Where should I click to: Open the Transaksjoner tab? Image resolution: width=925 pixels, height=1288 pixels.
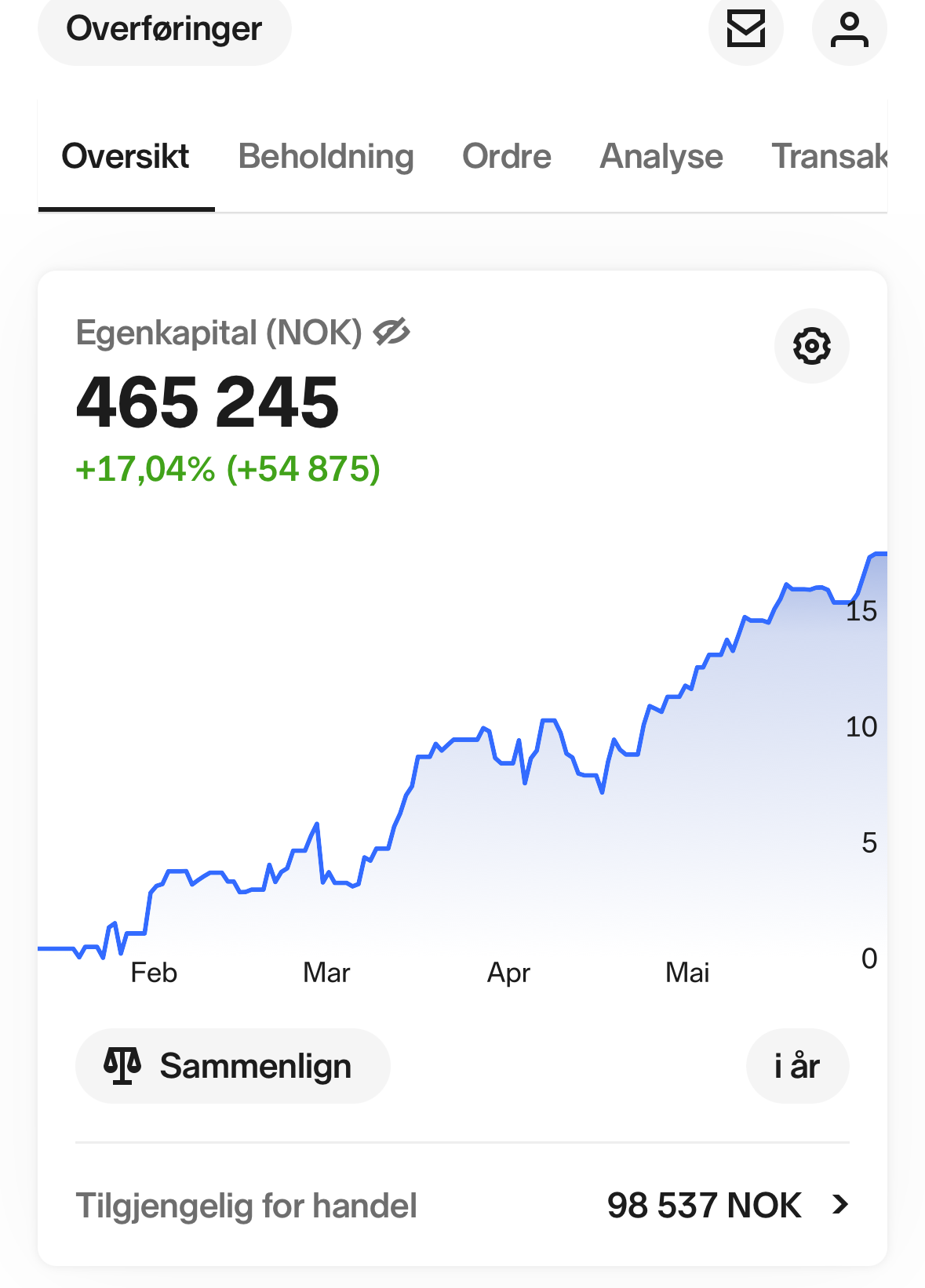coord(829,156)
